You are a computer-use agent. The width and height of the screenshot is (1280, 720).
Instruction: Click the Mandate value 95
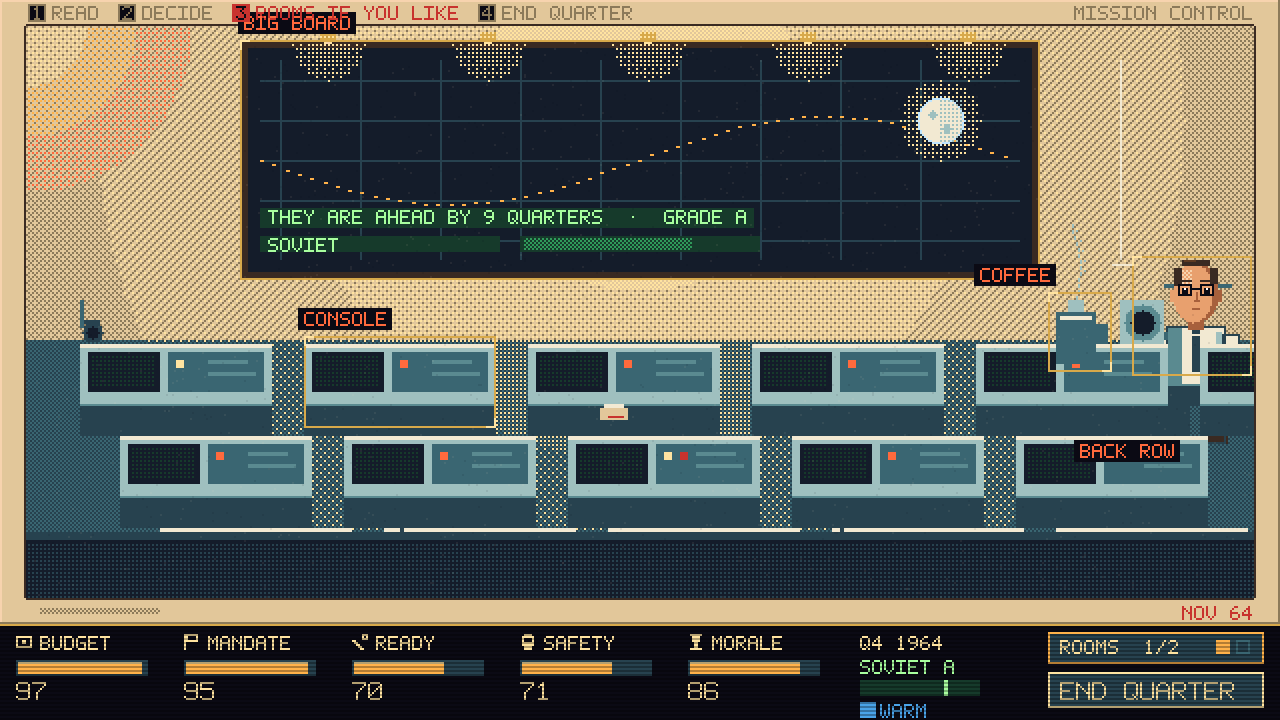[x=199, y=691]
